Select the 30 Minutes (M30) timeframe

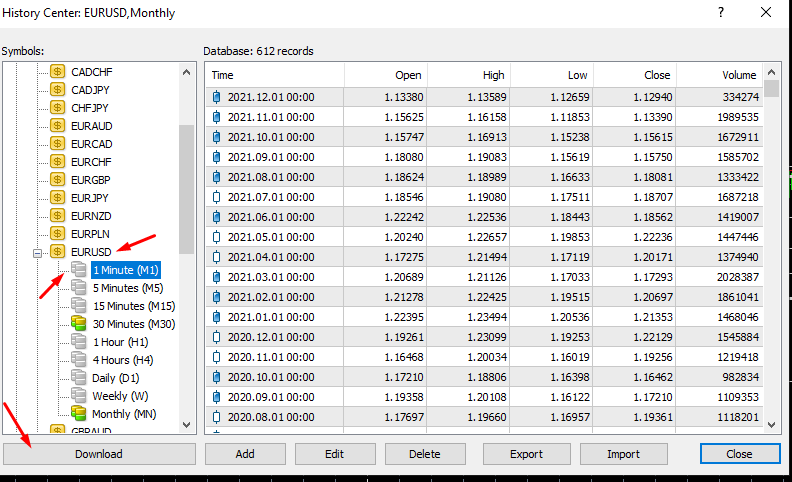click(134, 324)
